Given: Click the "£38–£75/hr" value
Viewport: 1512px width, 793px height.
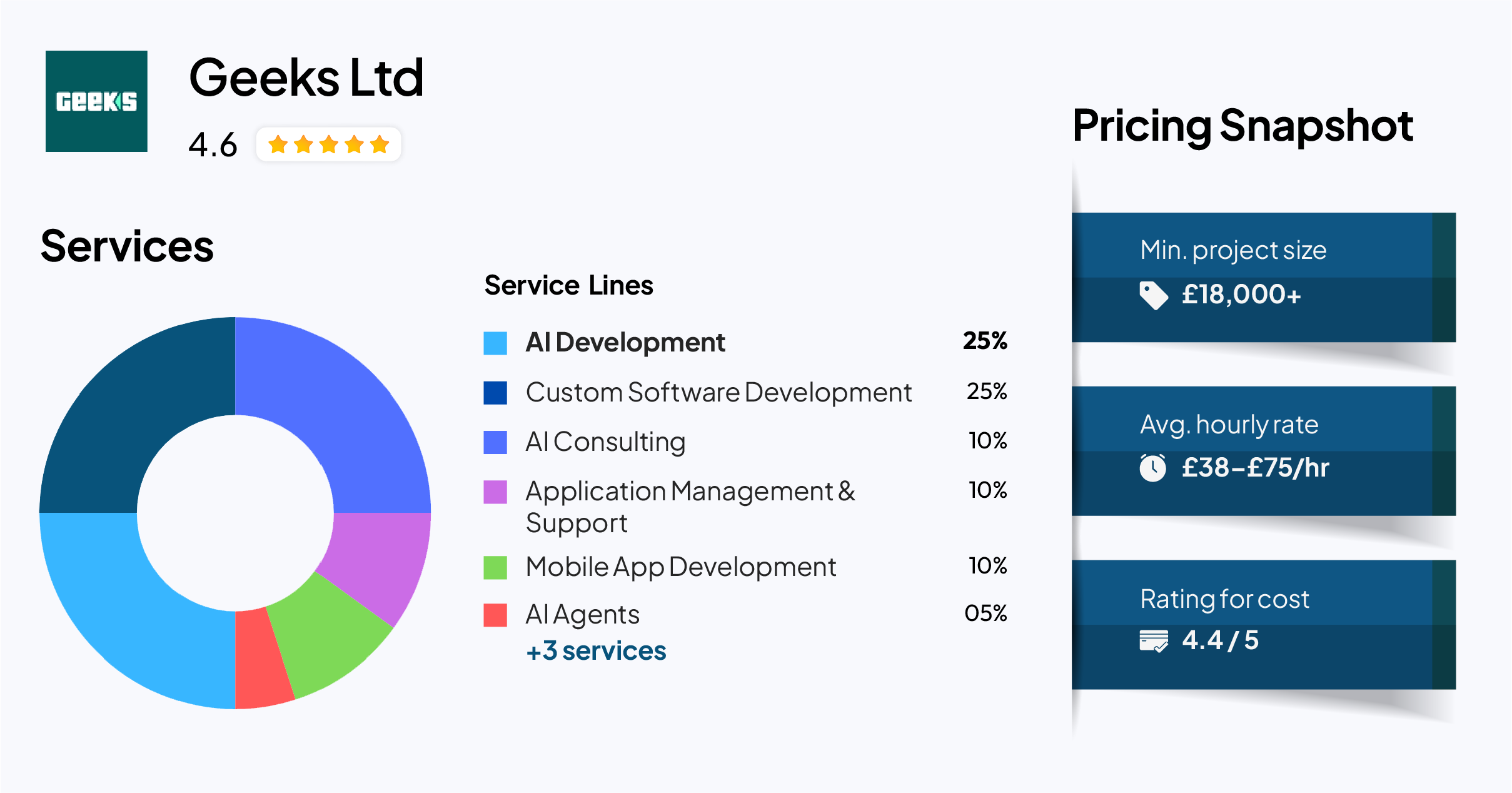Looking at the screenshot, I should (1256, 468).
